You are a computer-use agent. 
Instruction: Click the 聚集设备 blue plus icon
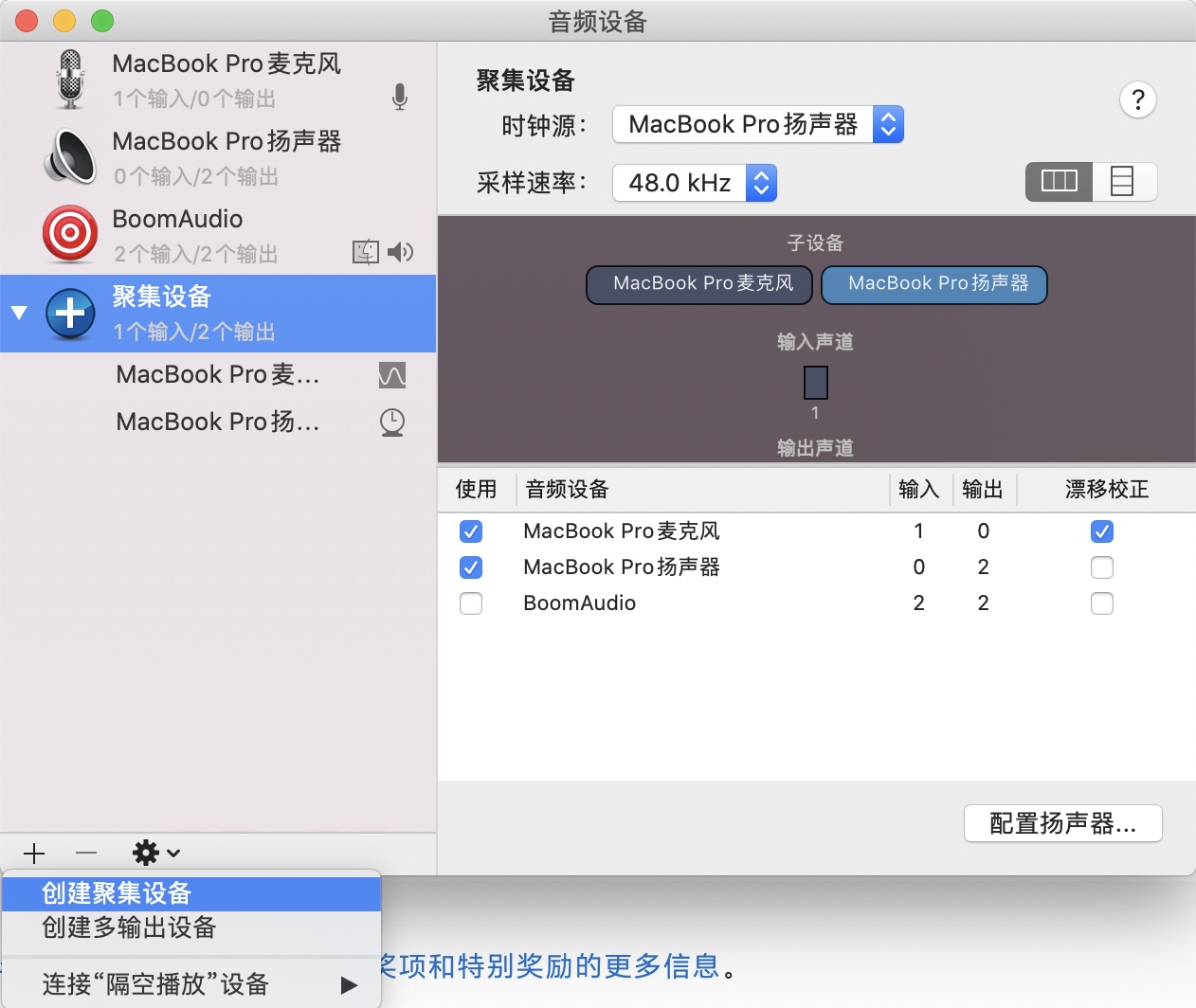[x=70, y=314]
